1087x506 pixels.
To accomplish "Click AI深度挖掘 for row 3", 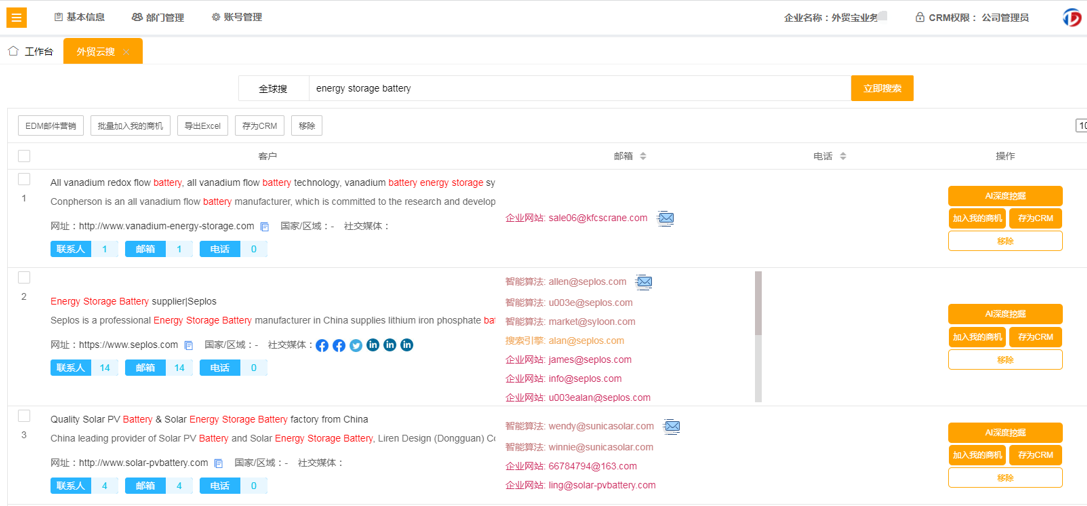I will (x=1005, y=433).
